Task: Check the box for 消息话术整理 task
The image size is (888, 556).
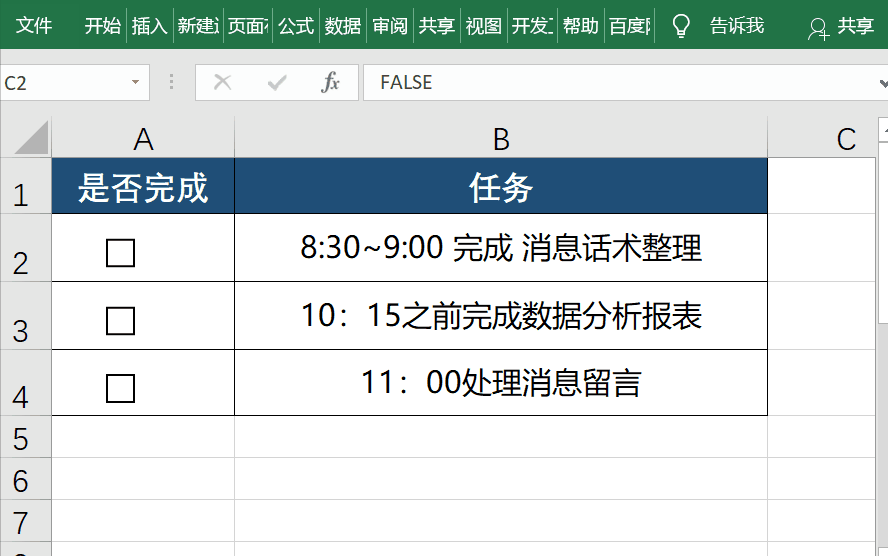Action: pos(121,253)
